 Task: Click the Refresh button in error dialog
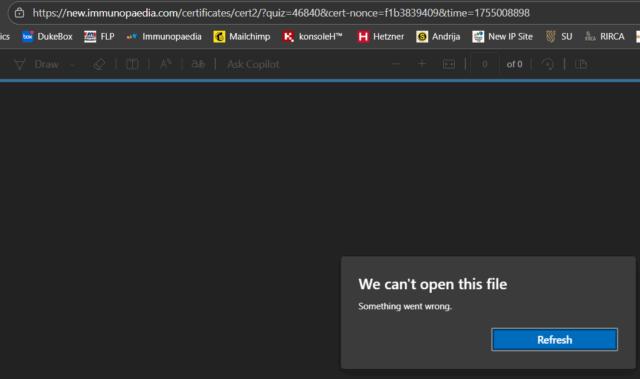pos(555,340)
